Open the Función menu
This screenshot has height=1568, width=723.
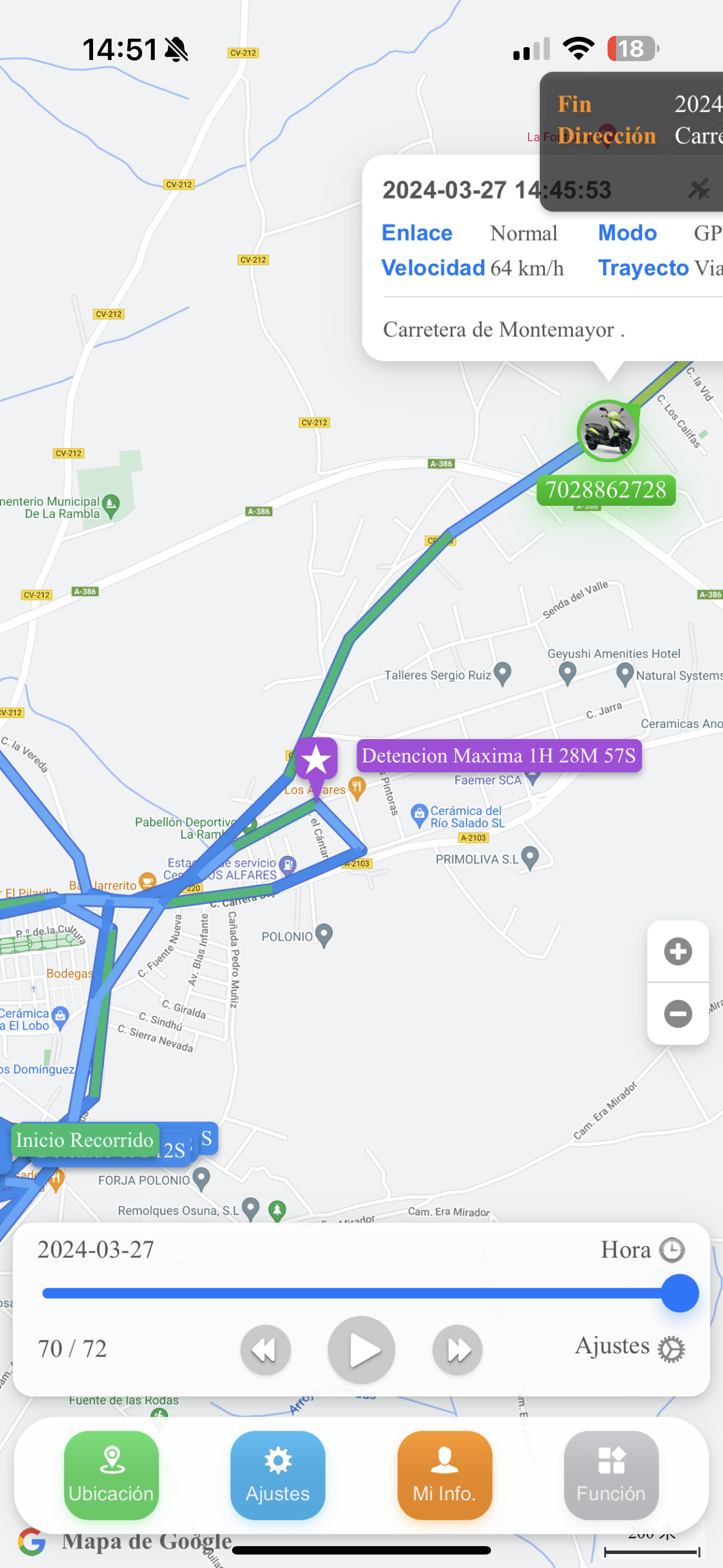pyautogui.click(x=611, y=1474)
